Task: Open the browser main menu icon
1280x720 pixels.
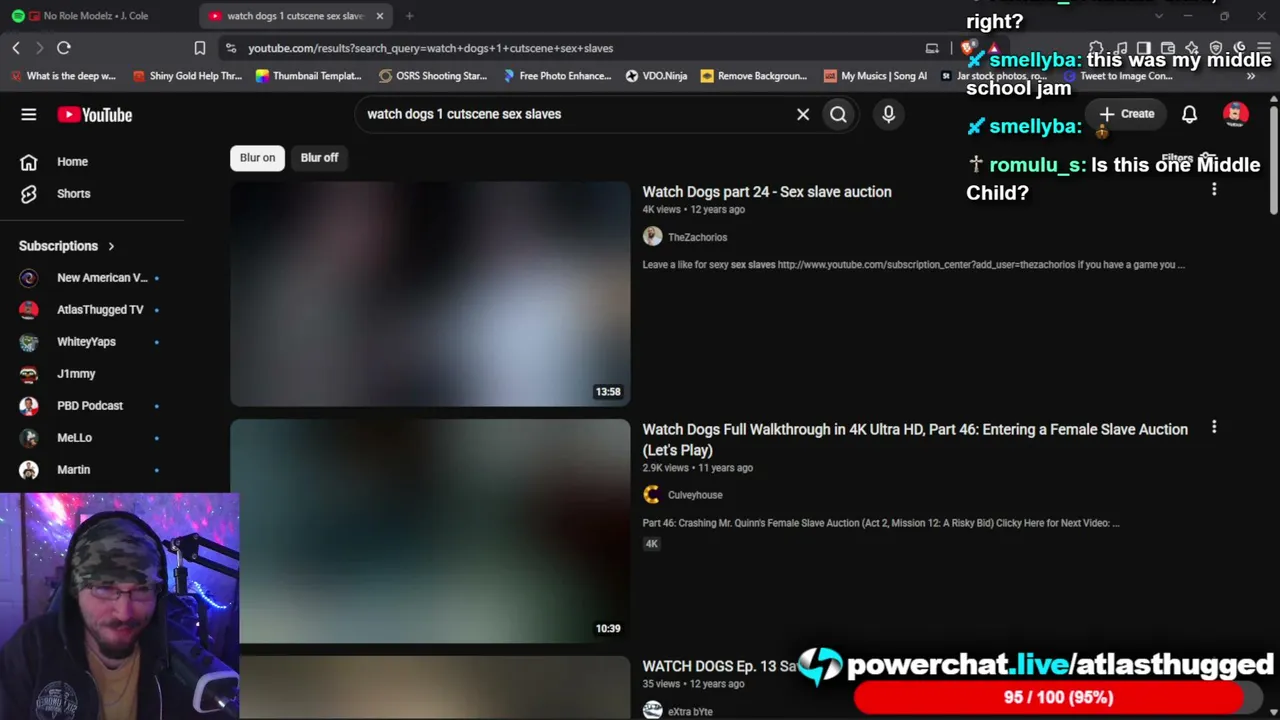Action: 1262,48
